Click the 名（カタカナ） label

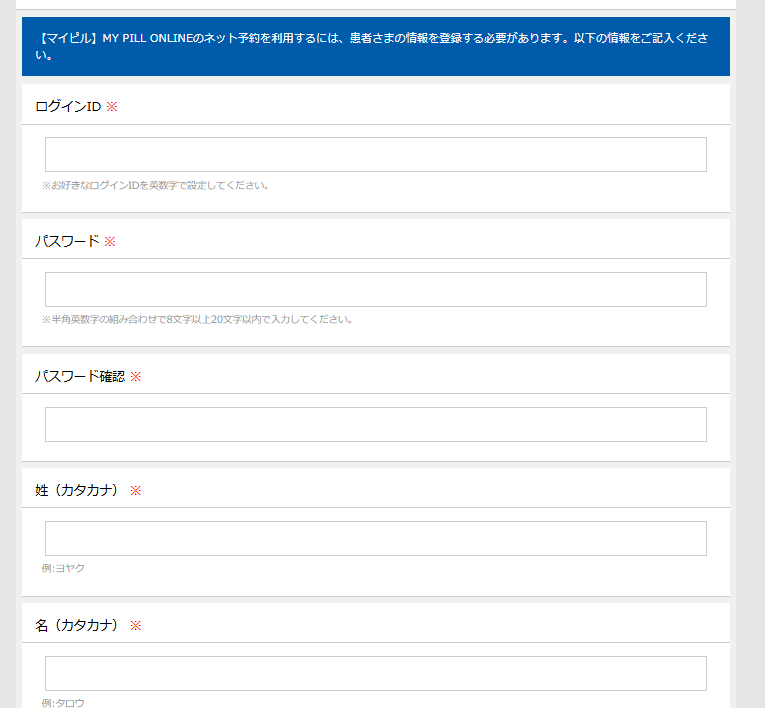click(77, 625)
